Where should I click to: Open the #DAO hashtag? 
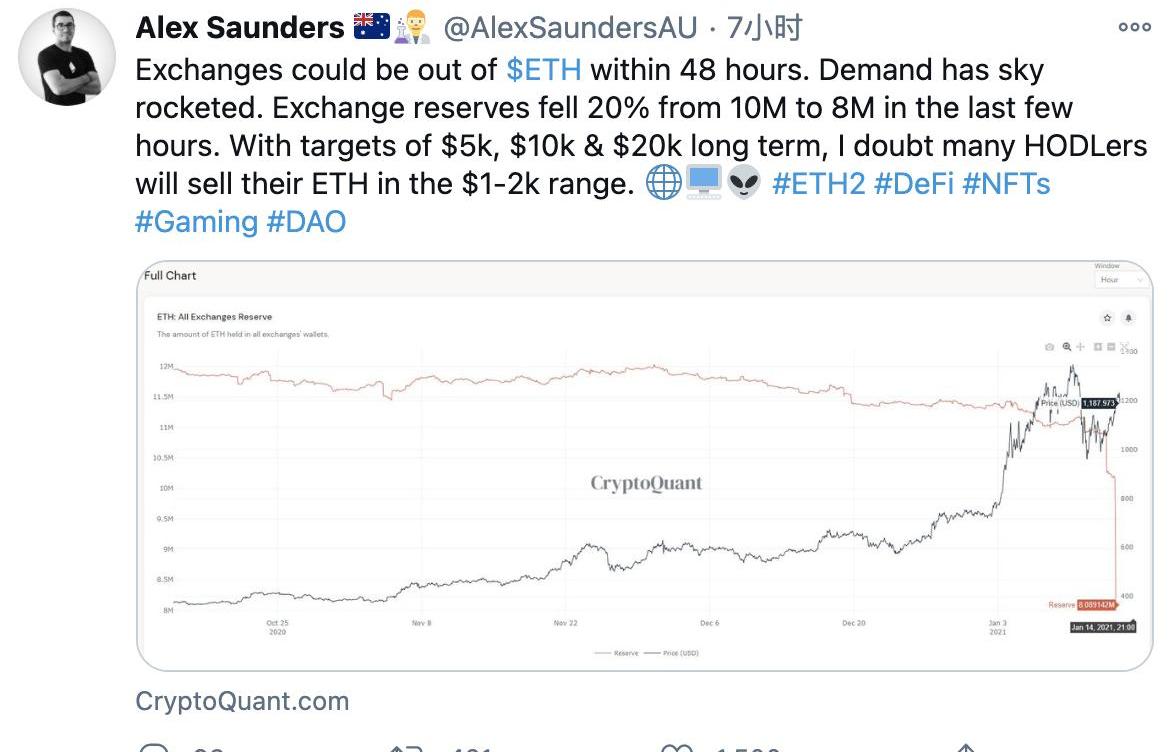(306, 222)
